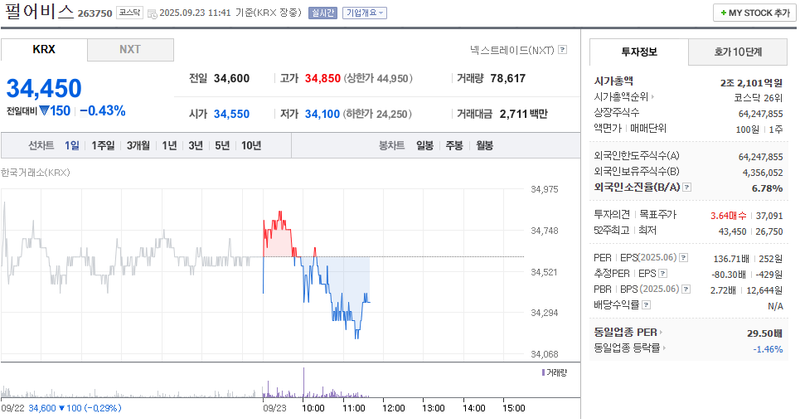Click the PER value 136.71배

(731, 259)
